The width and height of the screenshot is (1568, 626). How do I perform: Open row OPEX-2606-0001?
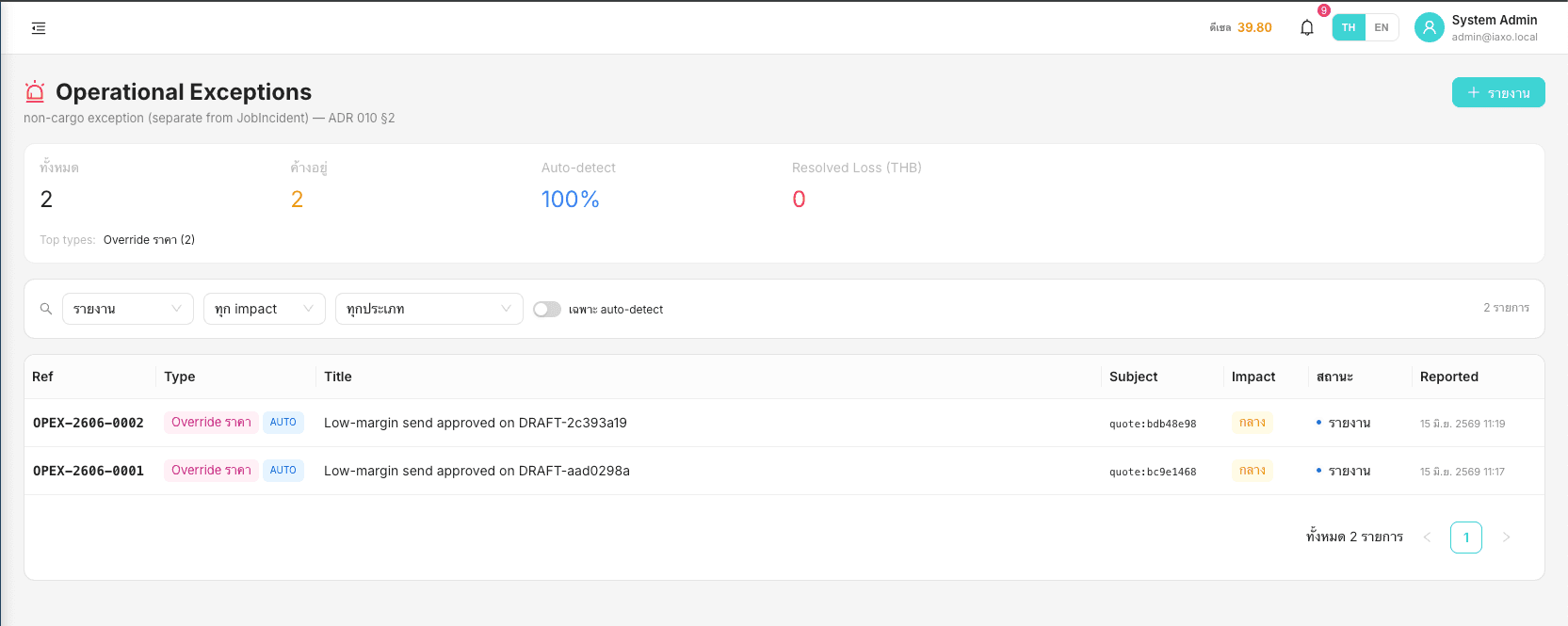coord(784,471)
